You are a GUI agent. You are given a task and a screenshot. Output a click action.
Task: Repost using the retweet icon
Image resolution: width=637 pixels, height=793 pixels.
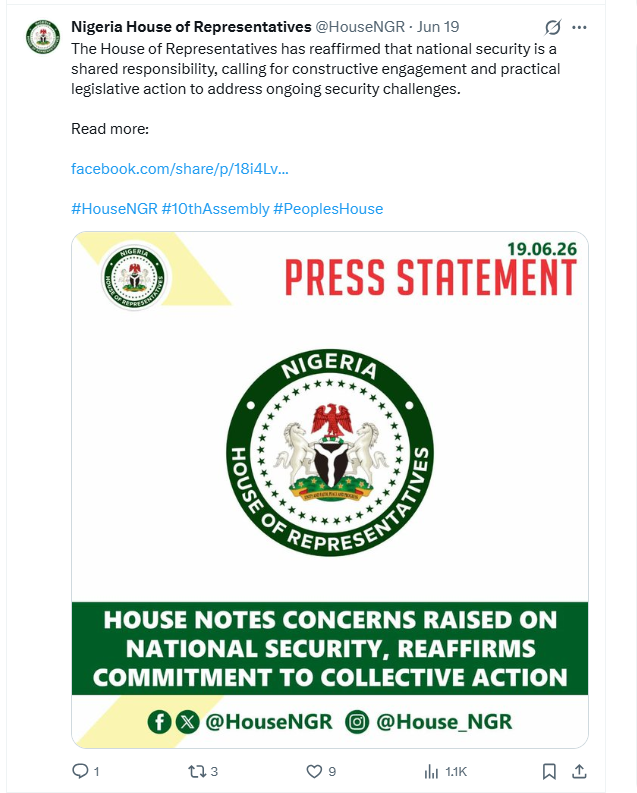tap(197, 771)
